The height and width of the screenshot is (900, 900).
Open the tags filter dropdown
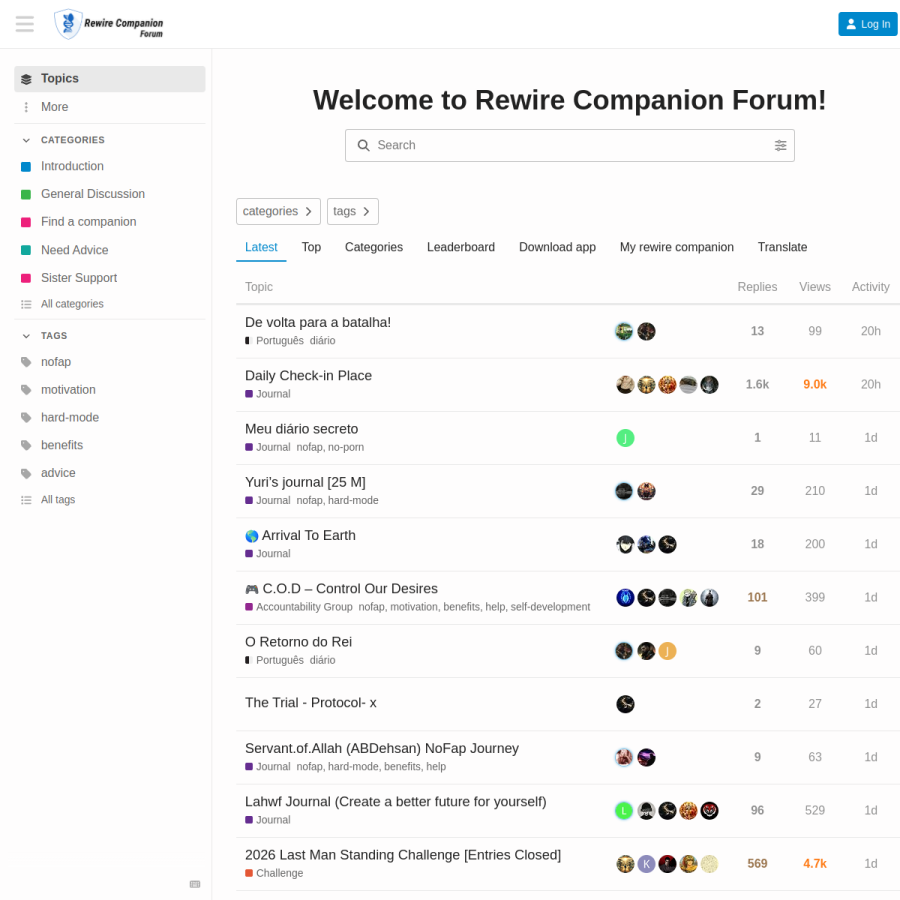click(x=352, y=211)
